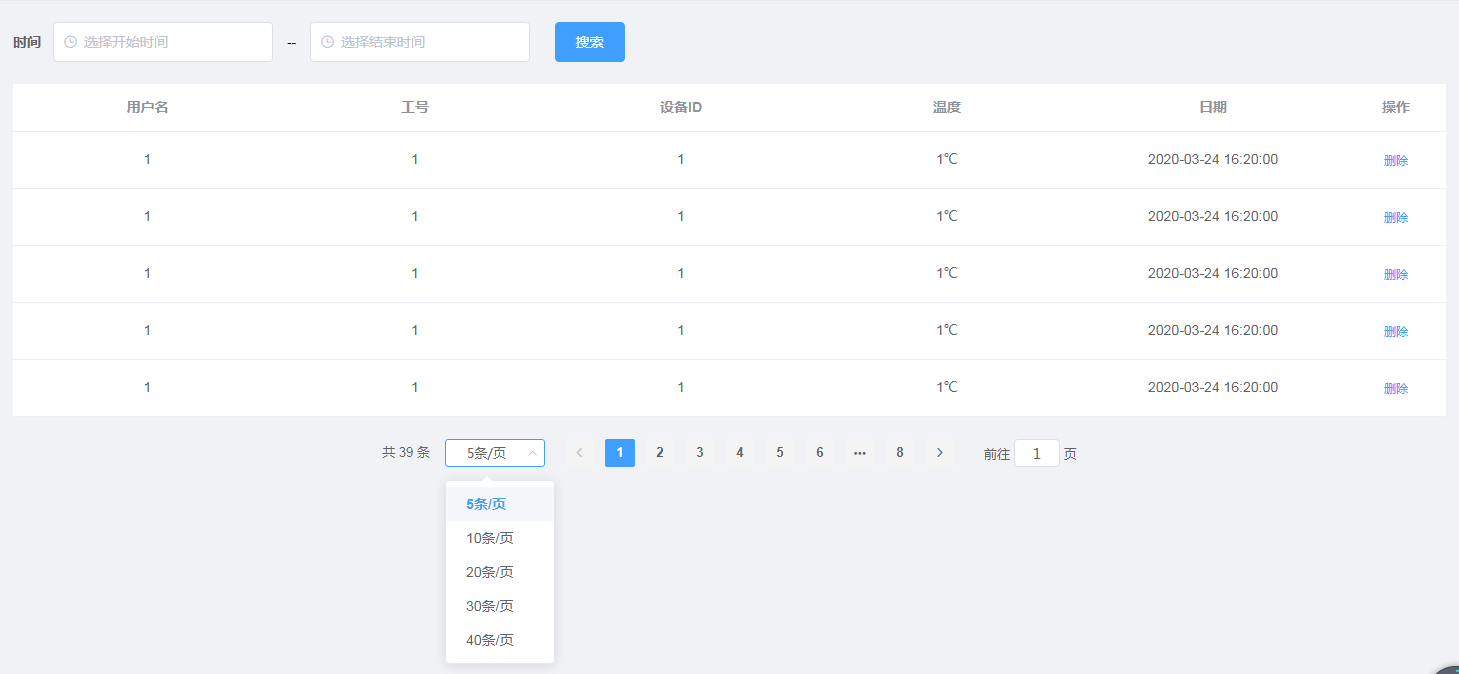Click the next page arrow

939,453
